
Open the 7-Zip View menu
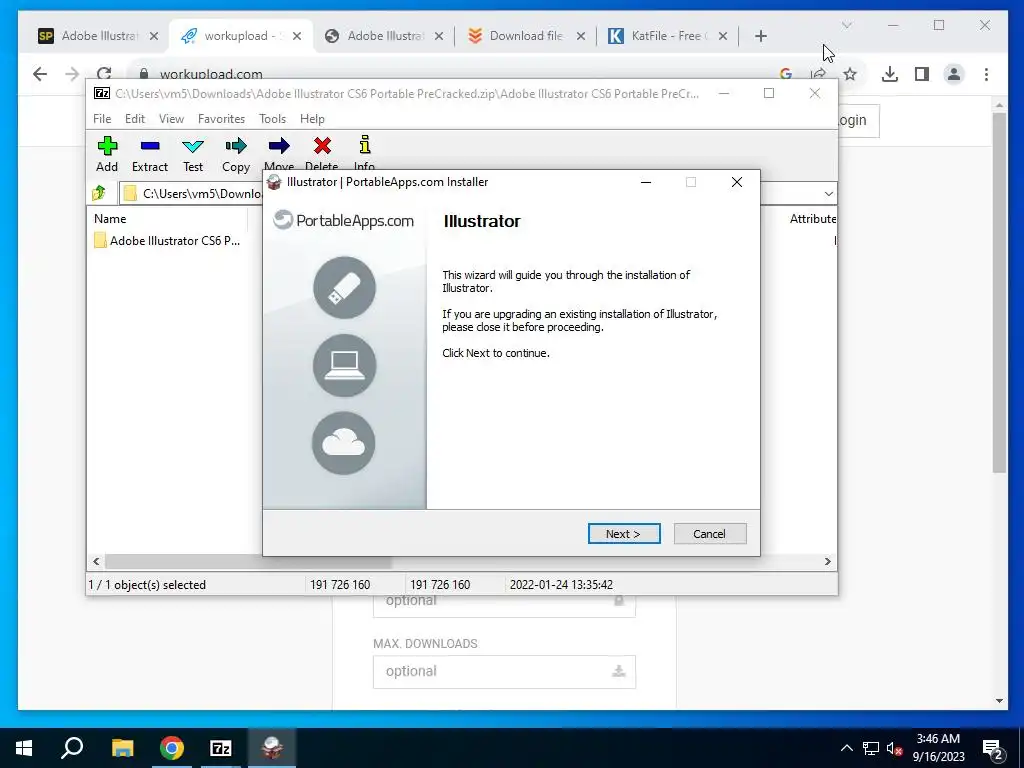(x=171, y=119)
